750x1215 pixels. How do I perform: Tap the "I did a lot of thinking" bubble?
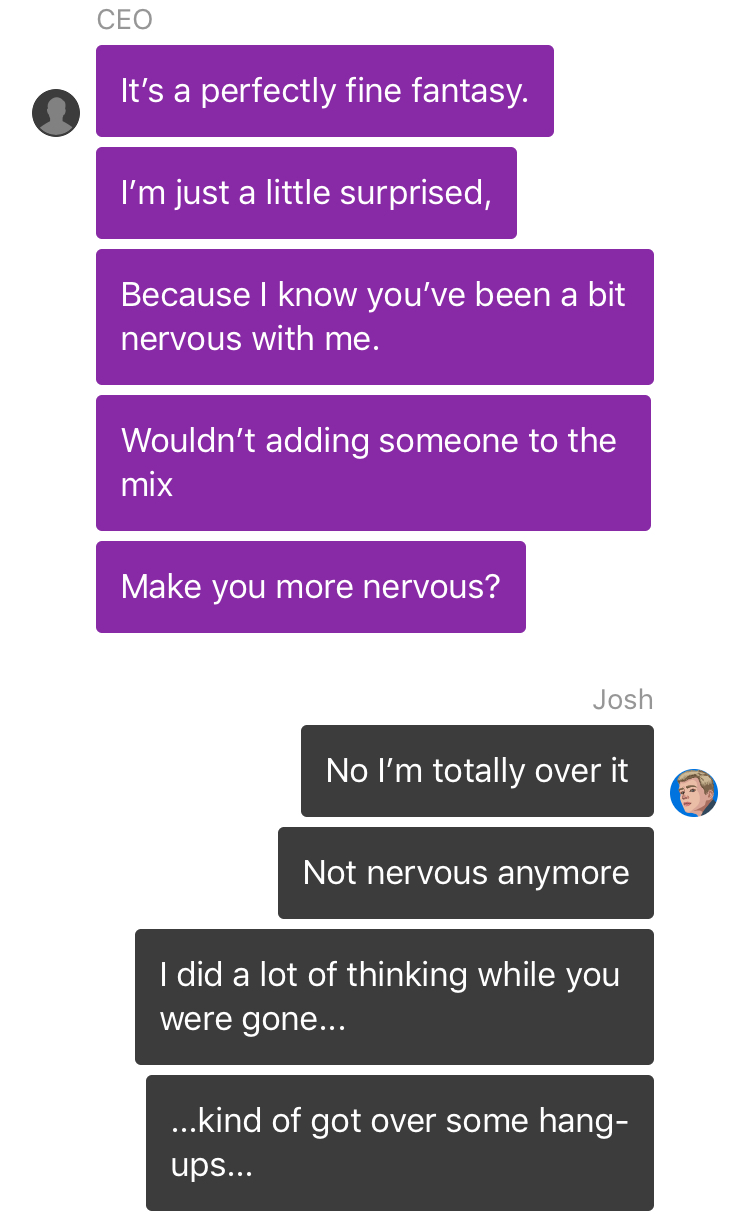coord(394,997)
